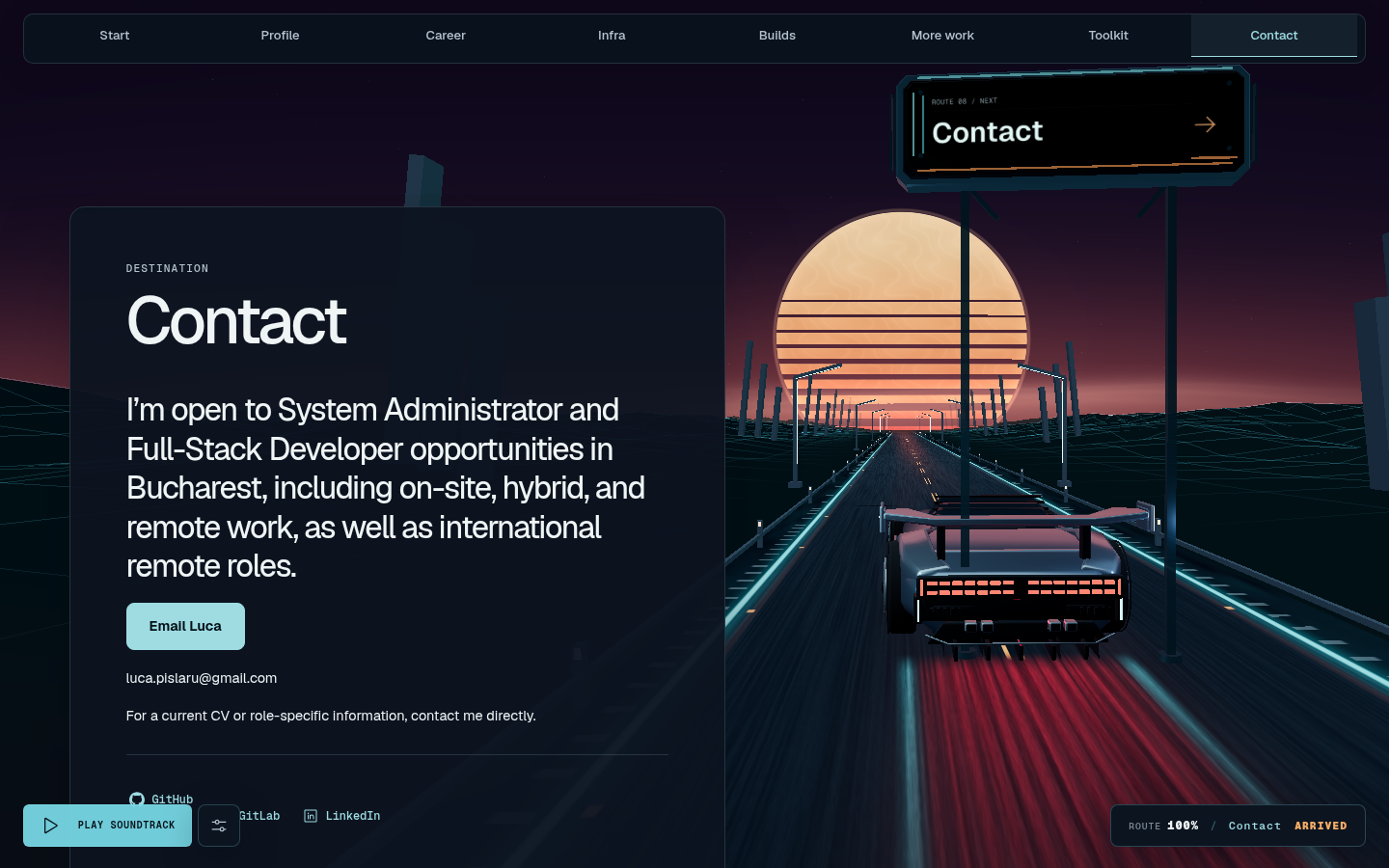Switch to More work tab
The height and width of the screenshot is (868, 1389).
(942, 36)
